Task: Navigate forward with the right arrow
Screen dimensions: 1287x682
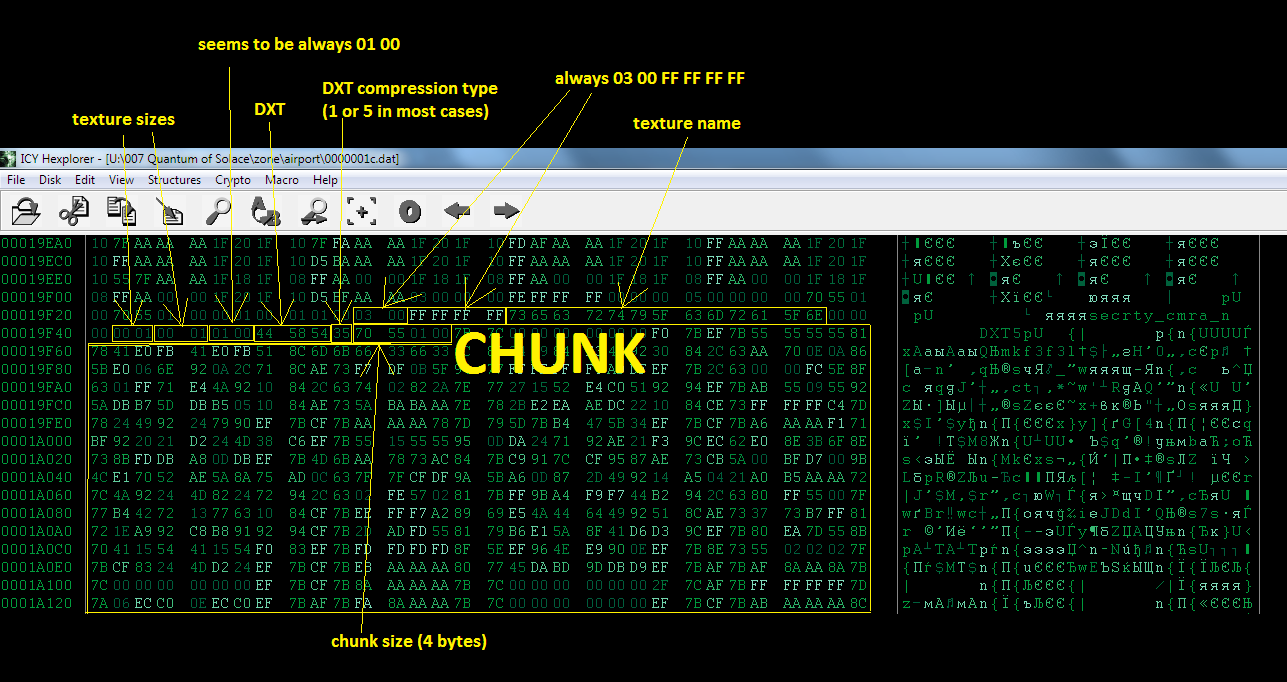Action: (505, 211)
